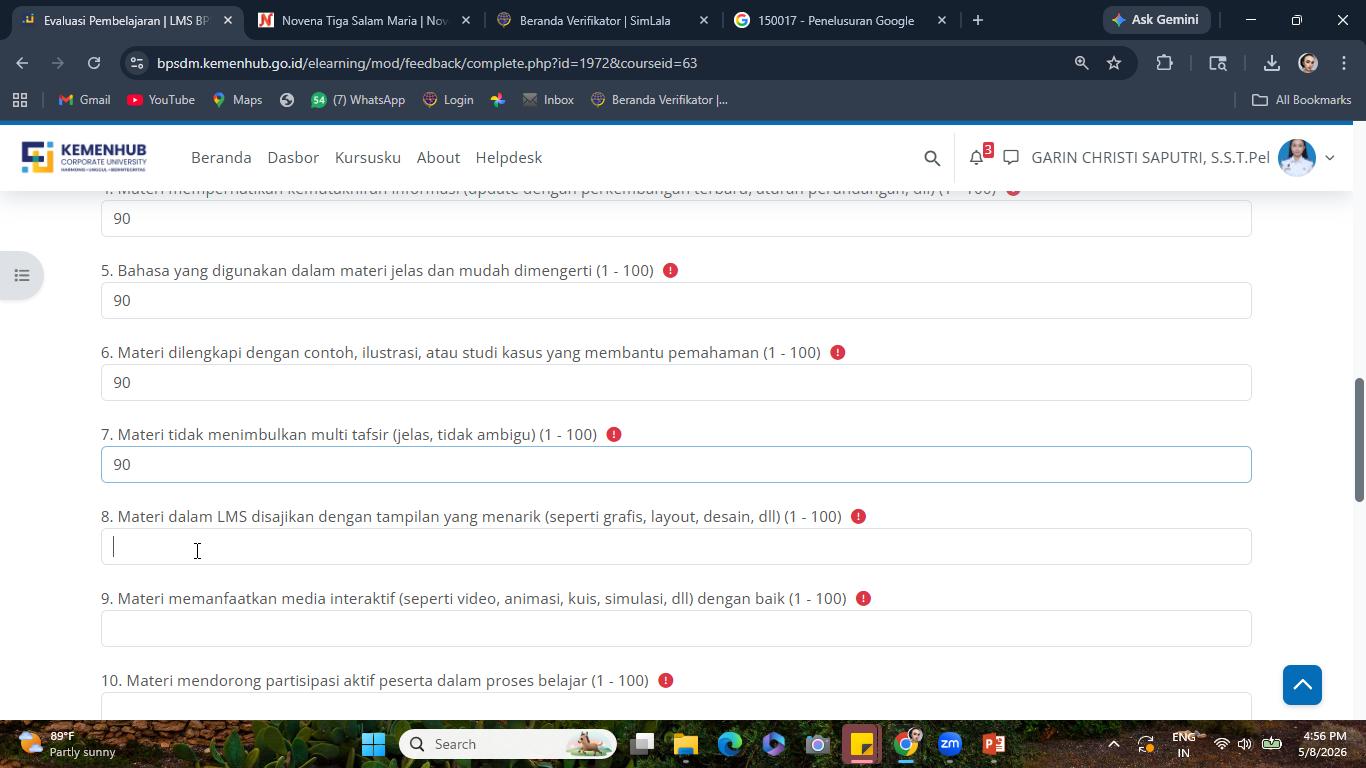The image size is (1366, 768).
Task: Click the required icon beside question 8
Action: click(x=858, y=517)
